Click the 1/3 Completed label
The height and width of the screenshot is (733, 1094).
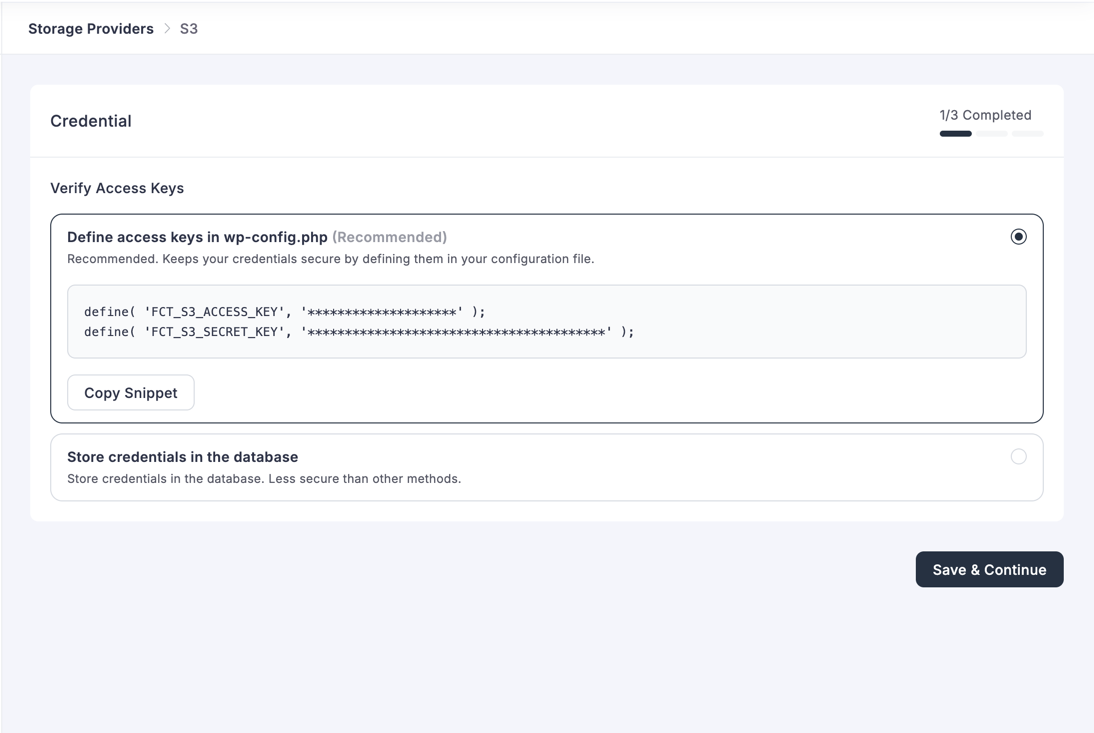pyautogui.click(x=985, y=114)
